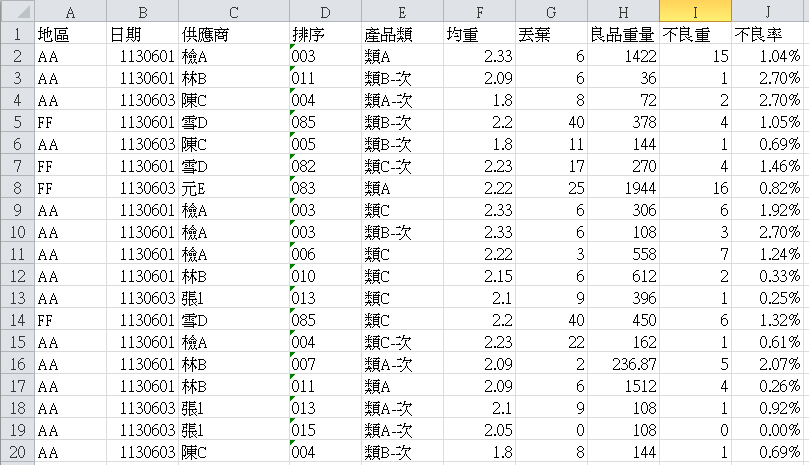Click header cell 日期
The height and width of the screenshot is (465, 809).
143,34
